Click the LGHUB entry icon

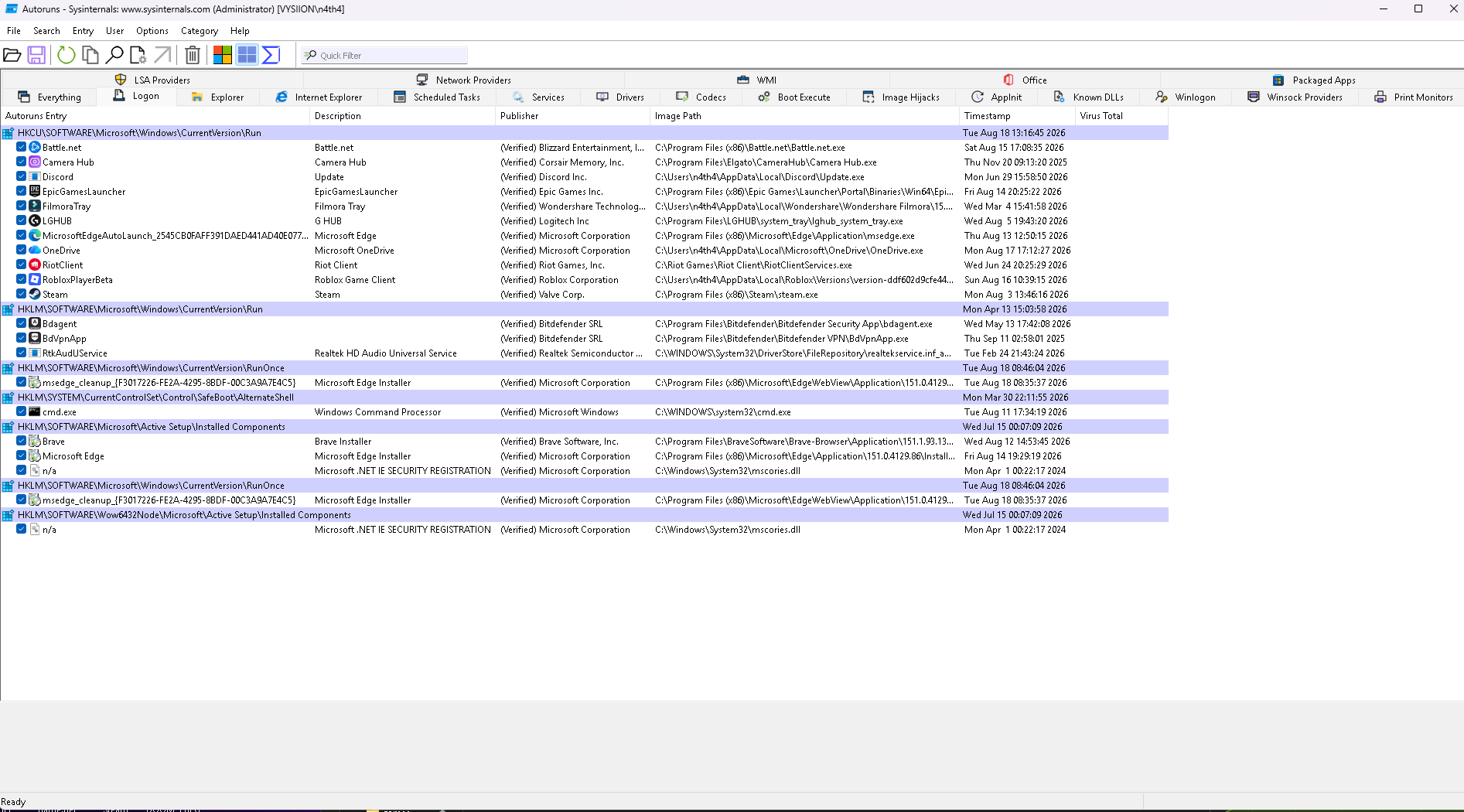(x=35, y=220)
